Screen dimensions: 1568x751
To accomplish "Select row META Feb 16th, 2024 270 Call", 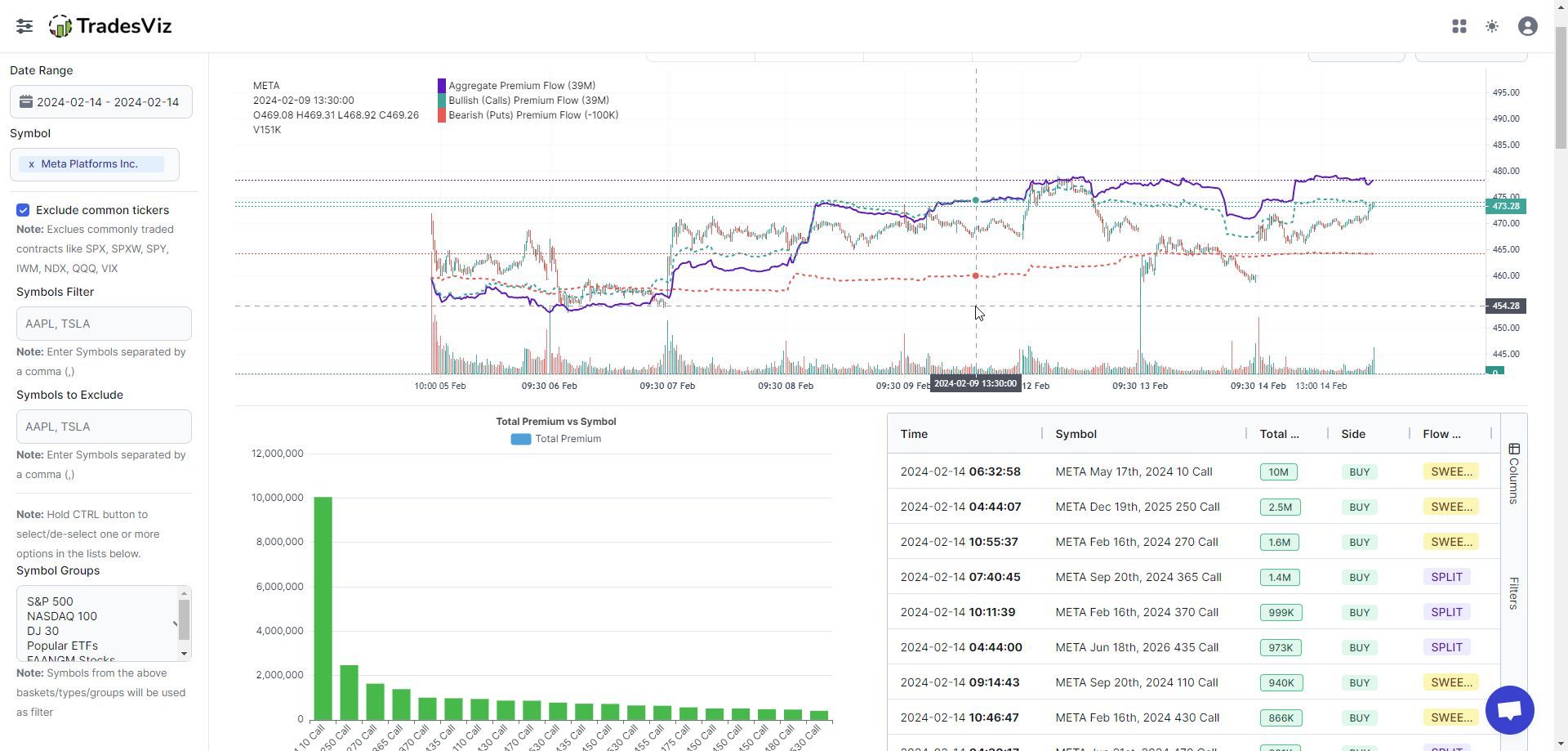I will (1194, 542).
